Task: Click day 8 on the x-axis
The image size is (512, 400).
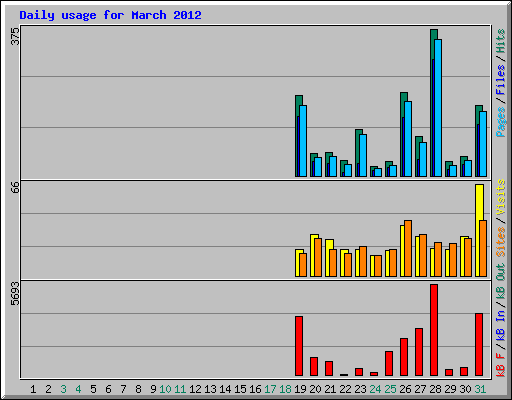Action: coord(138,389)
